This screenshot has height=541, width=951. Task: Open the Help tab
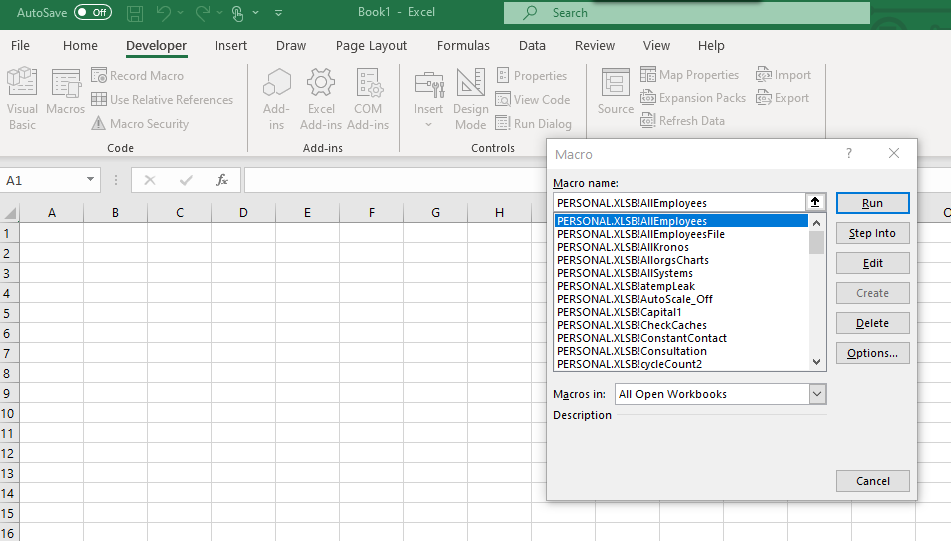711,45
